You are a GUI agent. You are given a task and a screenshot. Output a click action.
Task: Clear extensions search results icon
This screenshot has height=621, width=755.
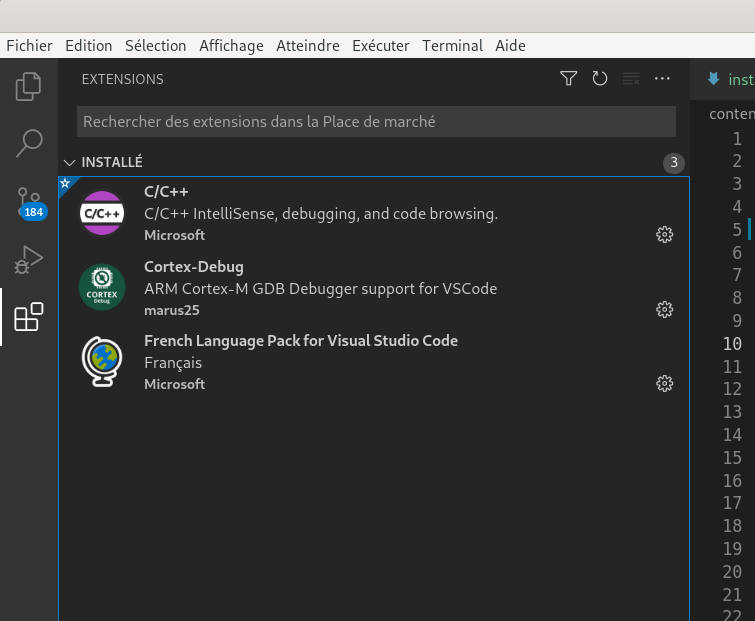tap(631, 78)
